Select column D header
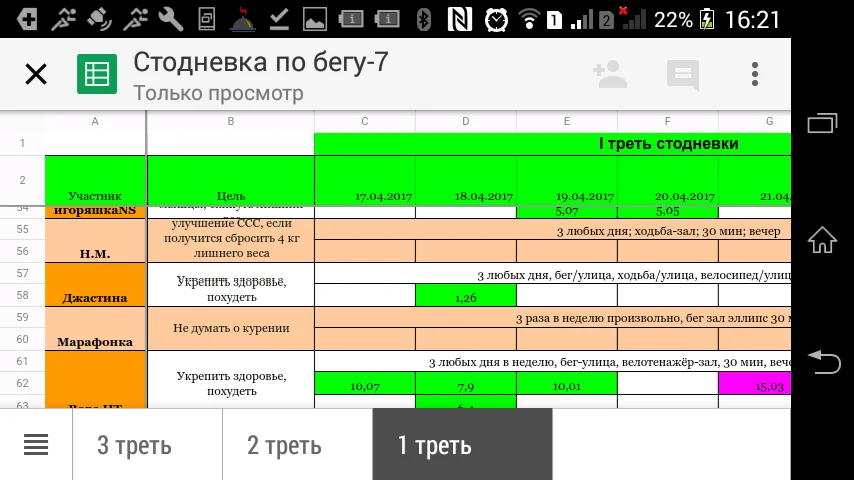Viewport: 854px width, 480px height. point(466,121)
